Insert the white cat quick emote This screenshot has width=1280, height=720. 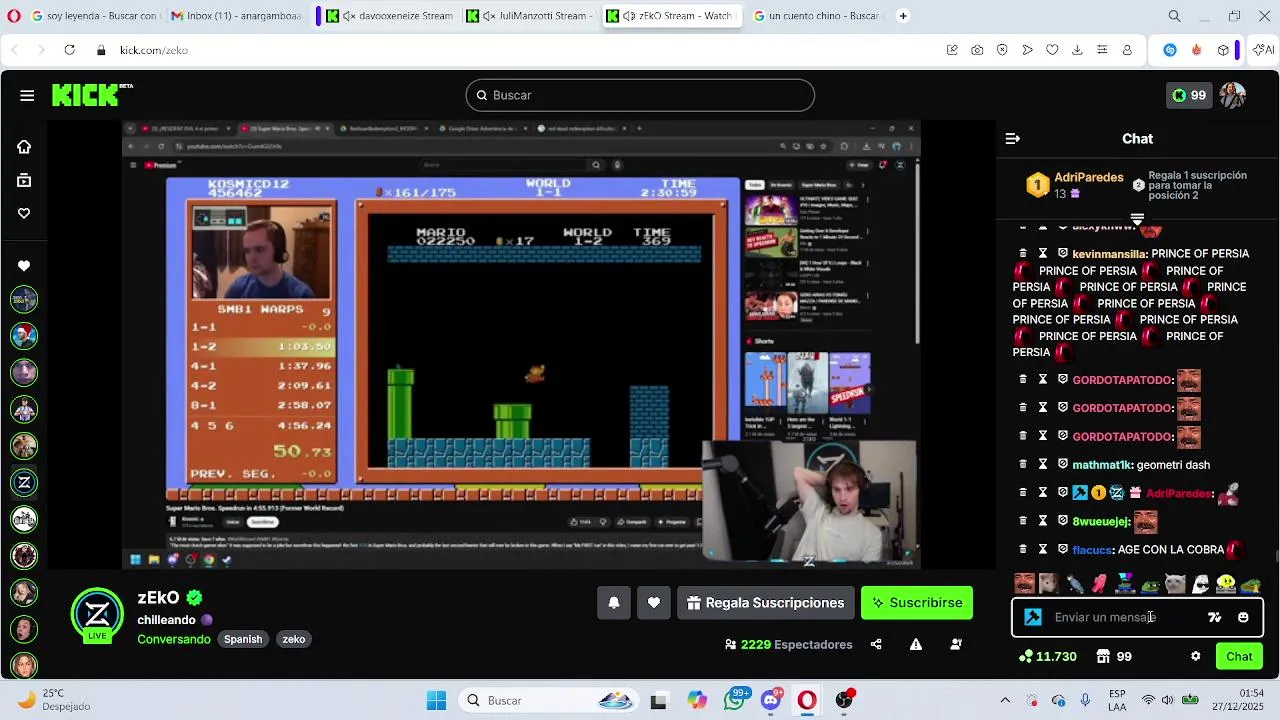[x=1175, y=584]
